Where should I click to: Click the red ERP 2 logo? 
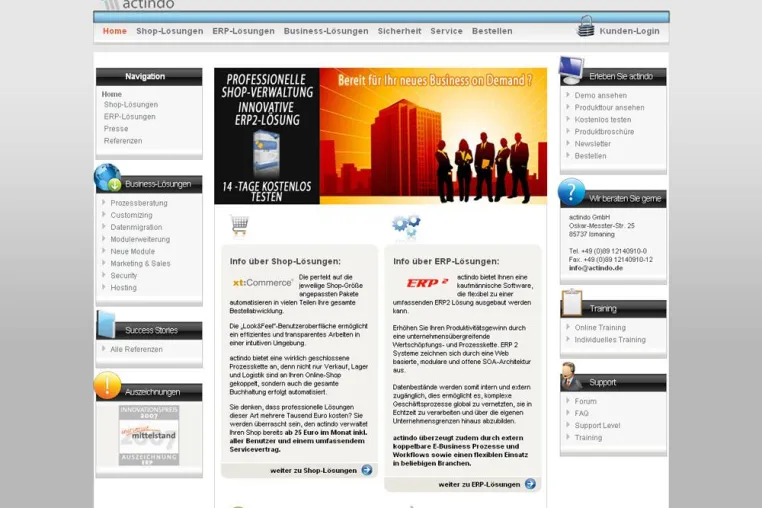coord(427,282)
